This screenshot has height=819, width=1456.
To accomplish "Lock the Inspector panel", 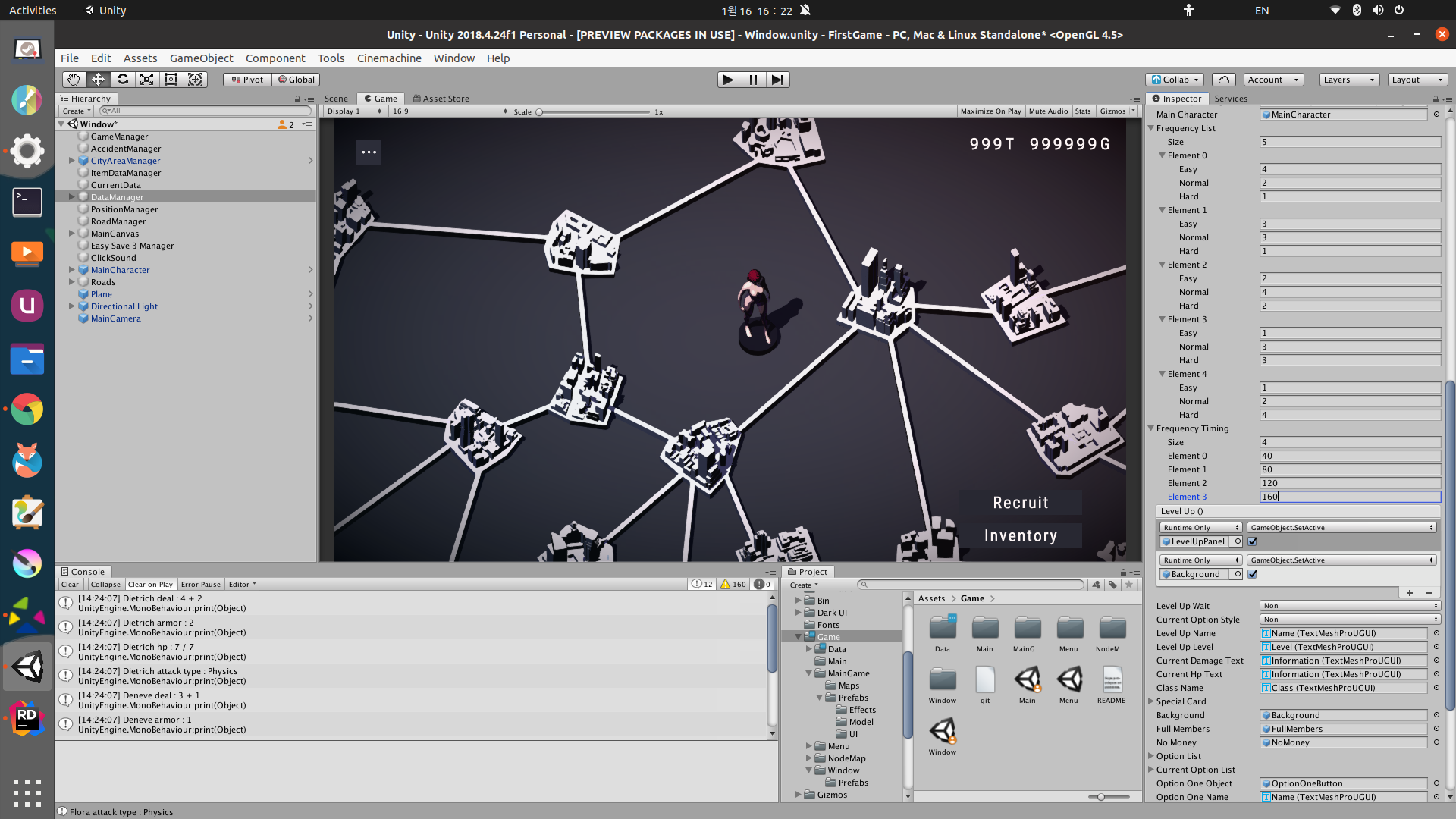I will [x=1436, y=99].
